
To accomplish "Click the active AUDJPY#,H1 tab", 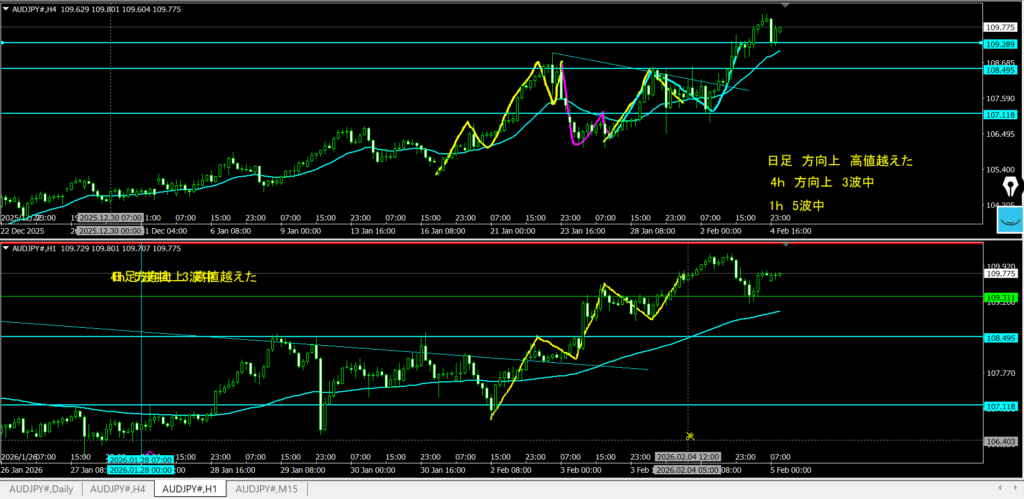I will coord(191,489).
